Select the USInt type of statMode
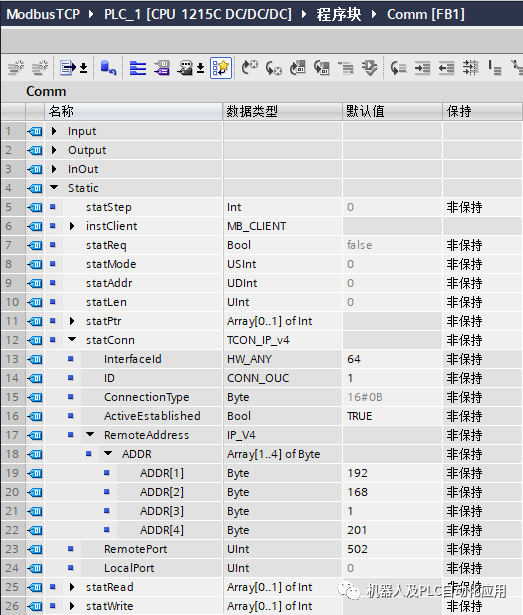 click(242, 264)
